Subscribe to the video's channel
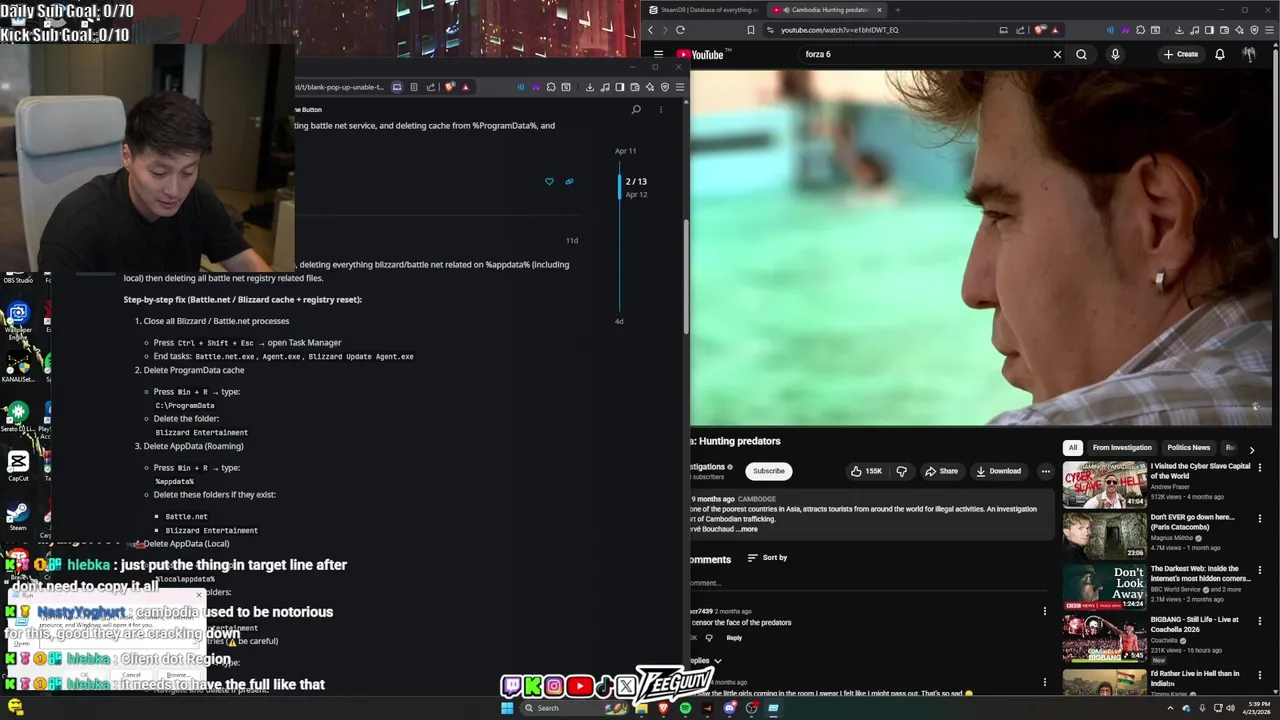Viewport: 1280px width, 720px height. click(769, 471)
